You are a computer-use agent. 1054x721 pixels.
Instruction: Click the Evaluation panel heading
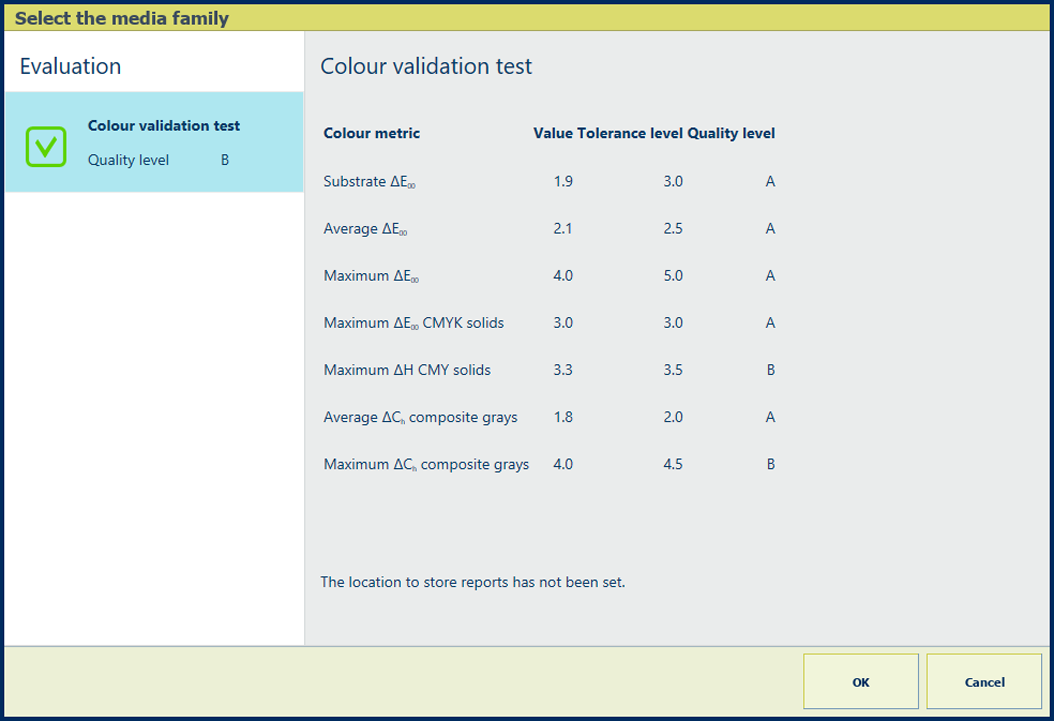[70, 66]
